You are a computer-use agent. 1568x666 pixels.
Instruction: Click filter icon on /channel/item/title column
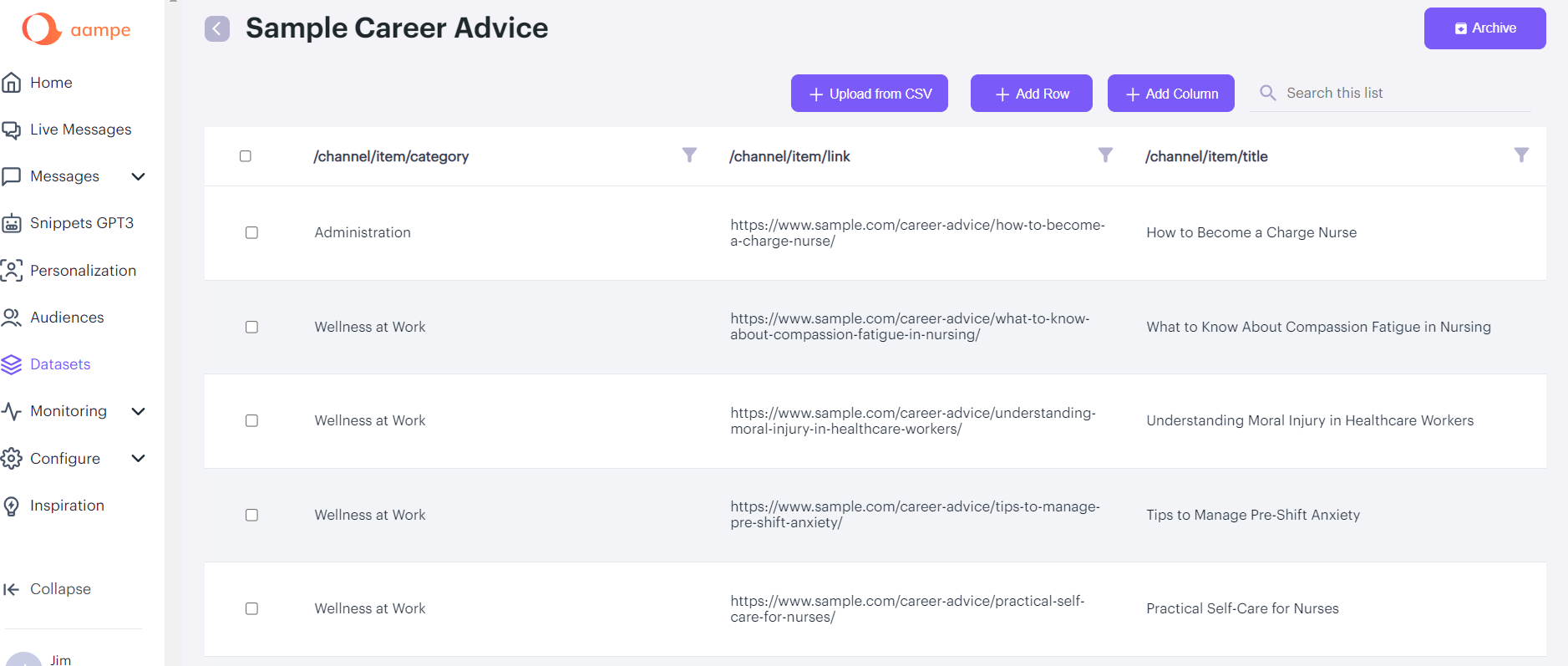[x=1521, y=155]
